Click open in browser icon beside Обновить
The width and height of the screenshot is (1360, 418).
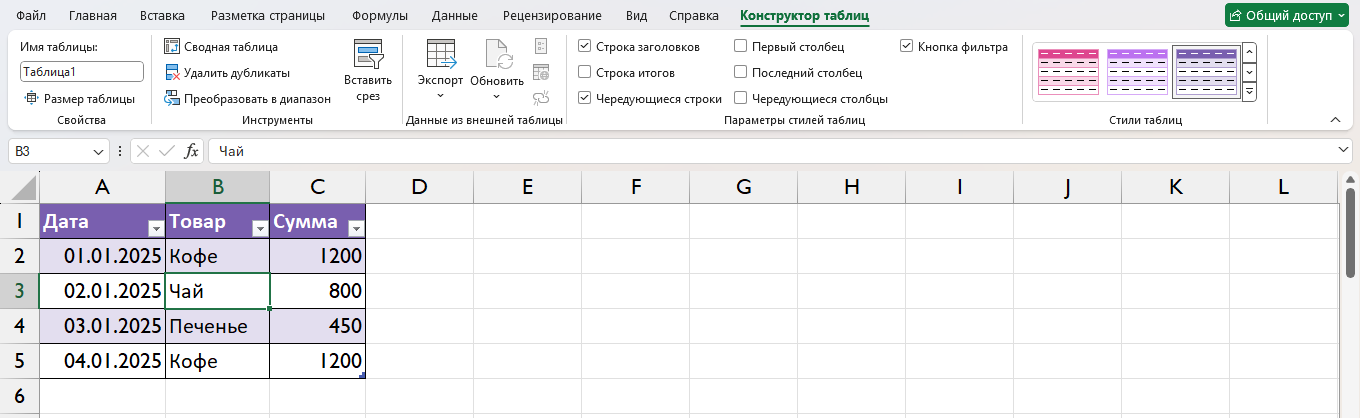coord(541,72)
